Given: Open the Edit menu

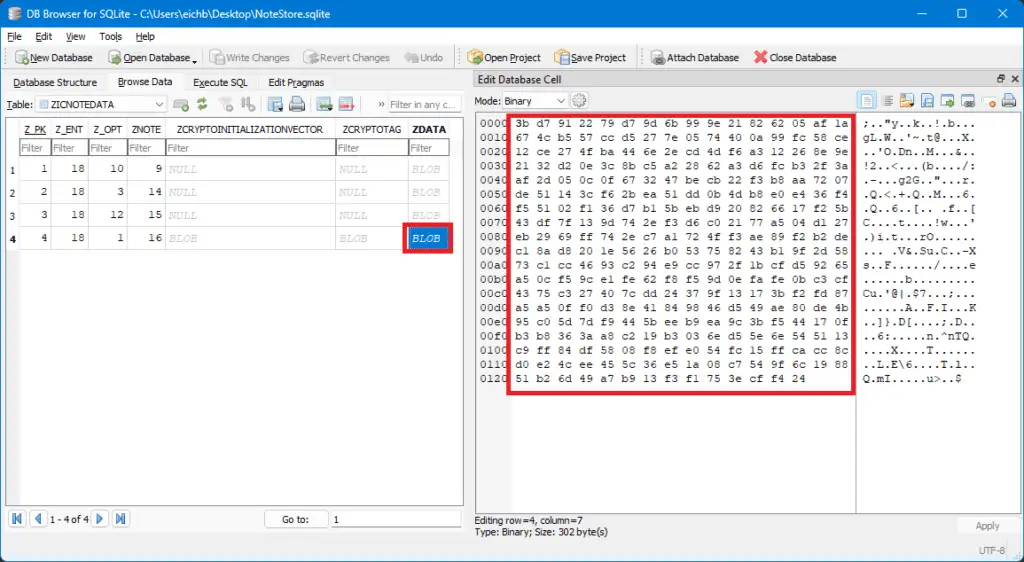Looking at the screenshot, I should pos(44,37).
